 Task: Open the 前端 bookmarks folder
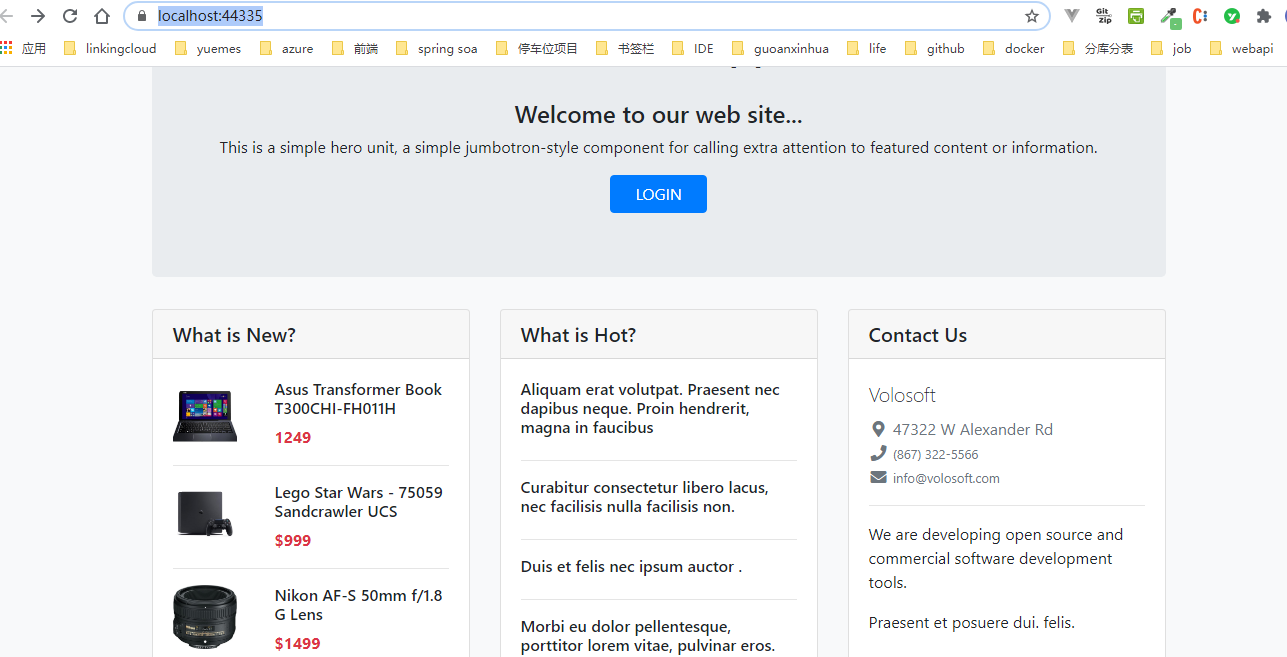click(354, 48)
